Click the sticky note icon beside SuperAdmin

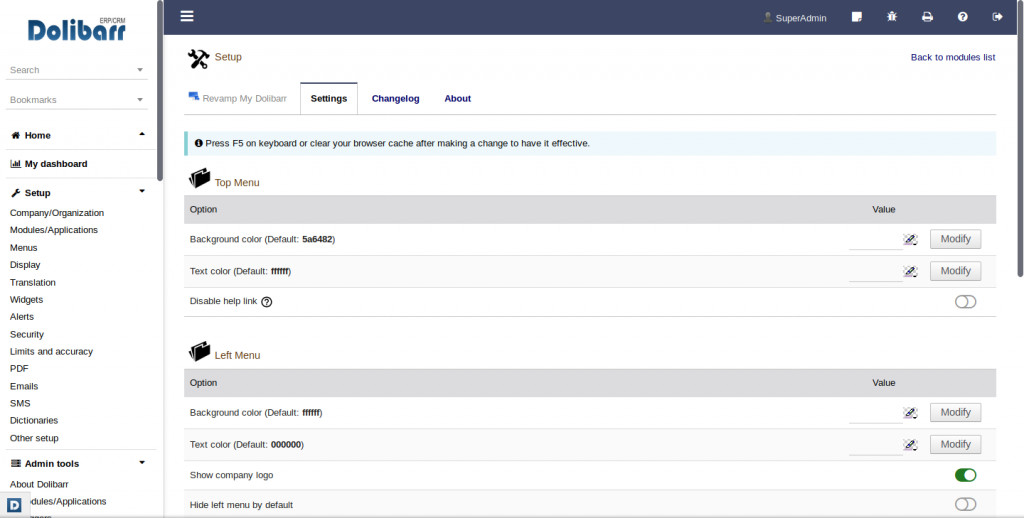point(857,17)
